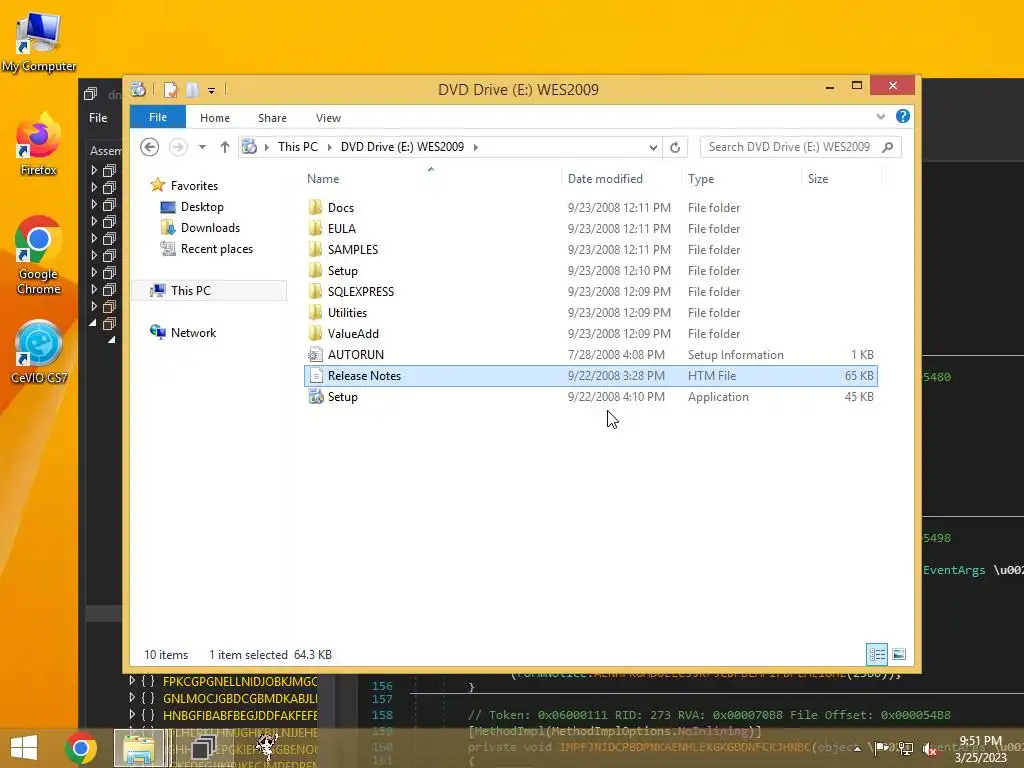The image size is (1024, 768).
Task: Switch to Large icons view in status bar
Action: (899, 654)
